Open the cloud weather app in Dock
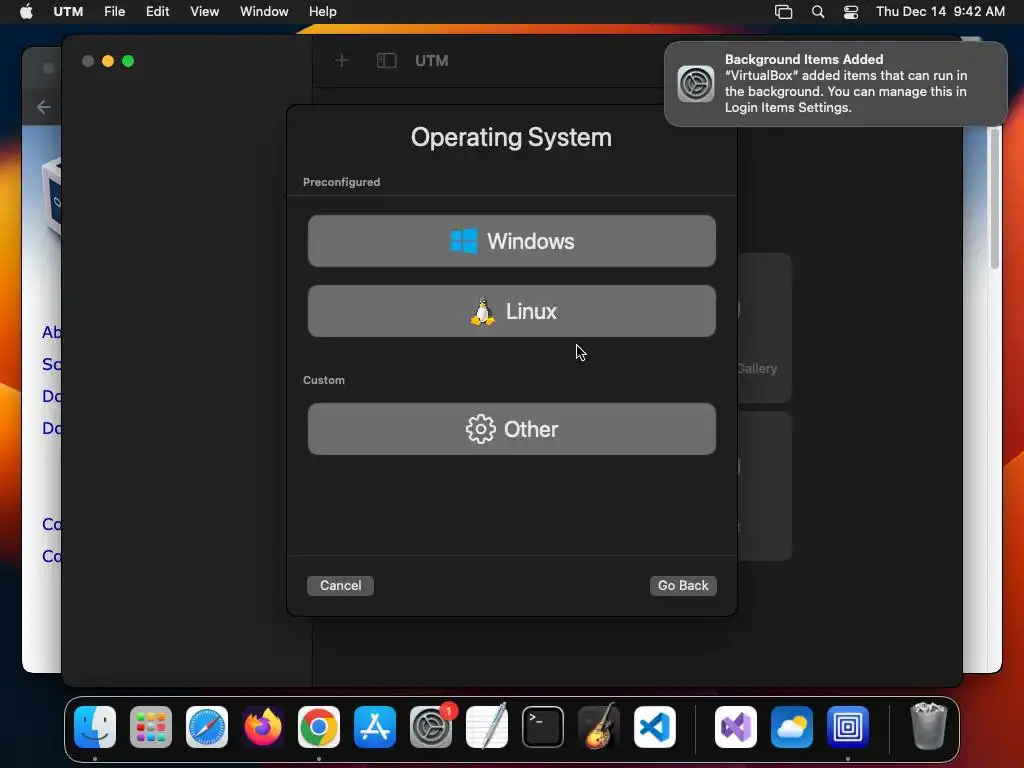Viewport: 1024px width, 768px height. (x=792, y=727)
